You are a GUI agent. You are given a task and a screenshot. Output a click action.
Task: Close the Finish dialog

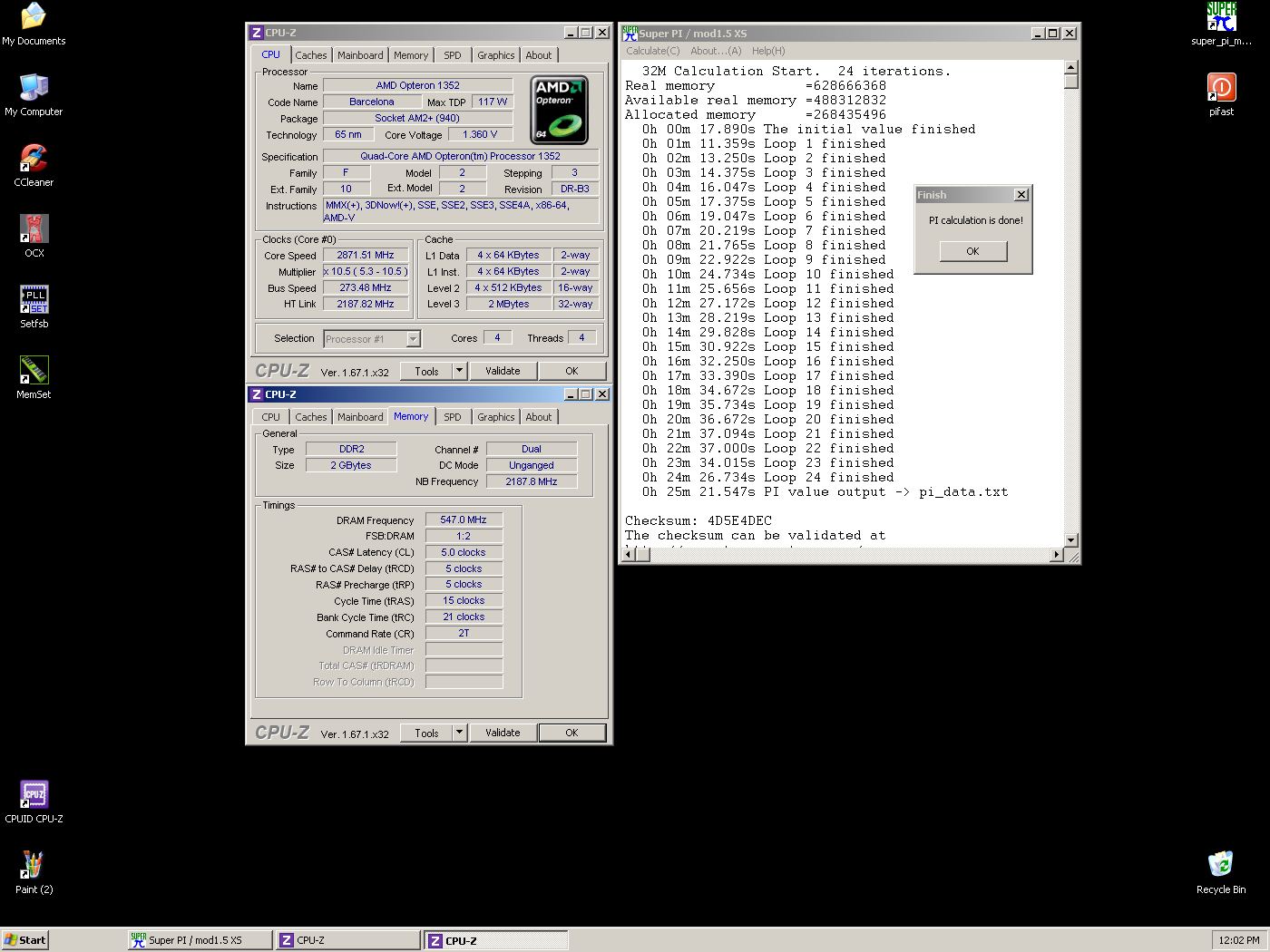1021,195
